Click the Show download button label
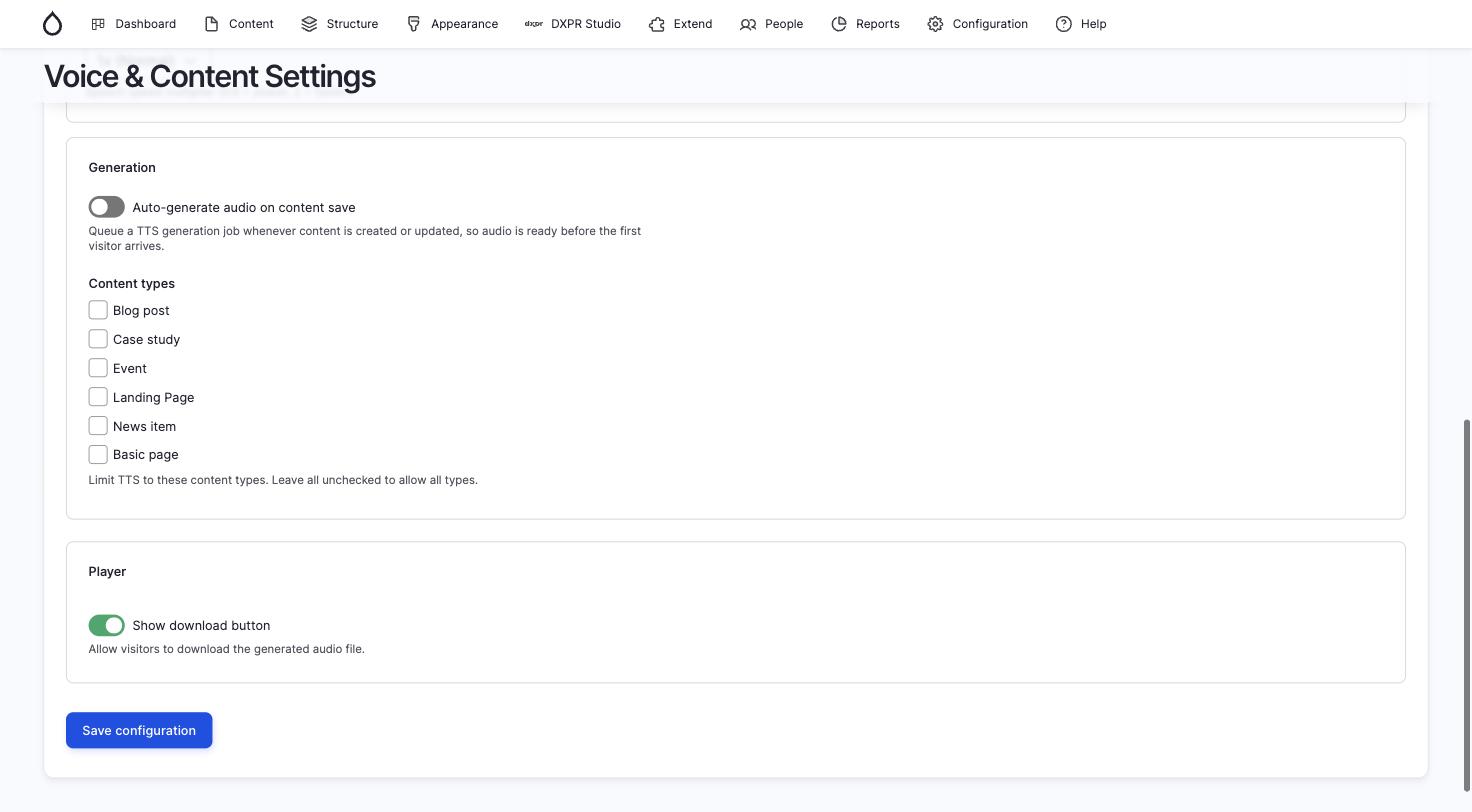Viewport: 1472px width, 812px height. (201, 625)
